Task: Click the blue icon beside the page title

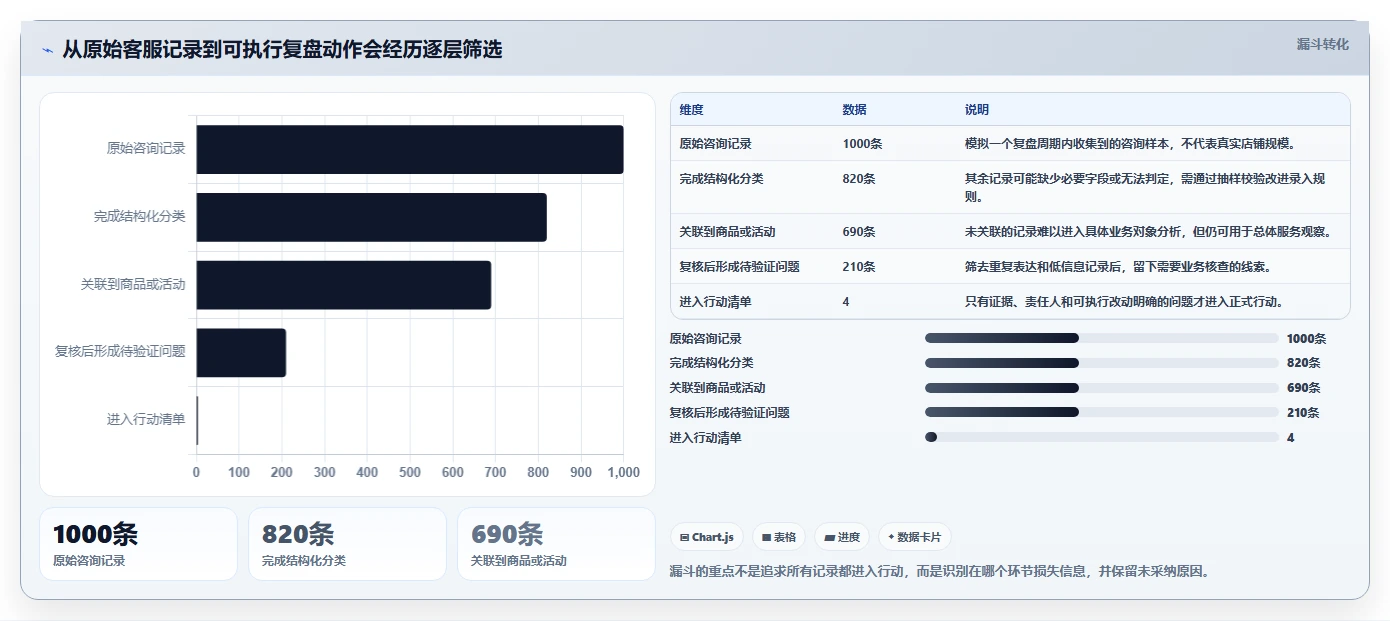Action: click(x=47, y=50)
